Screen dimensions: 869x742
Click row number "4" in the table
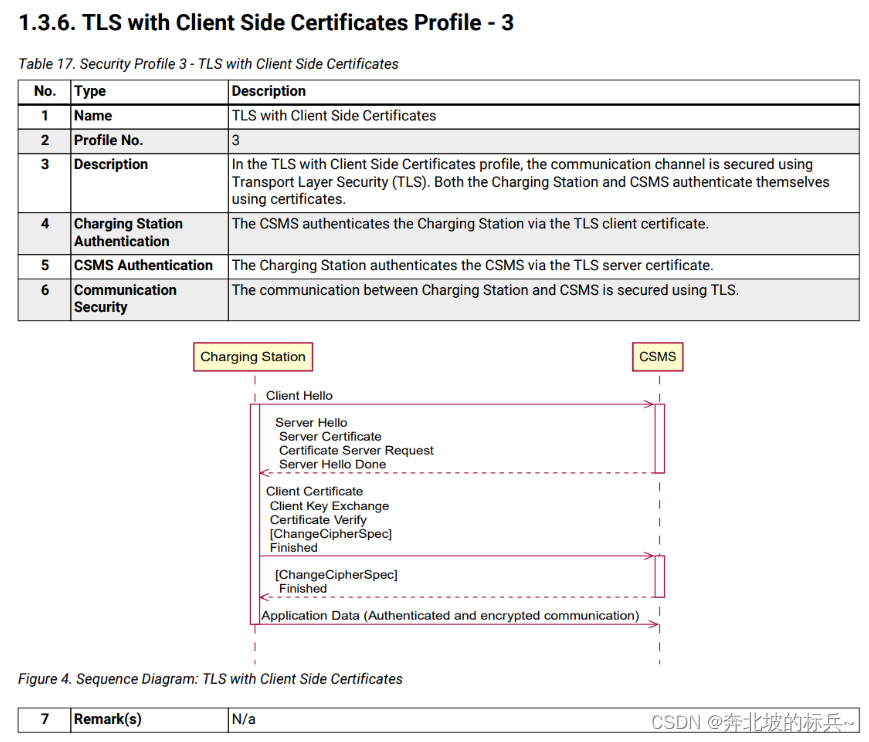(44, 224)
